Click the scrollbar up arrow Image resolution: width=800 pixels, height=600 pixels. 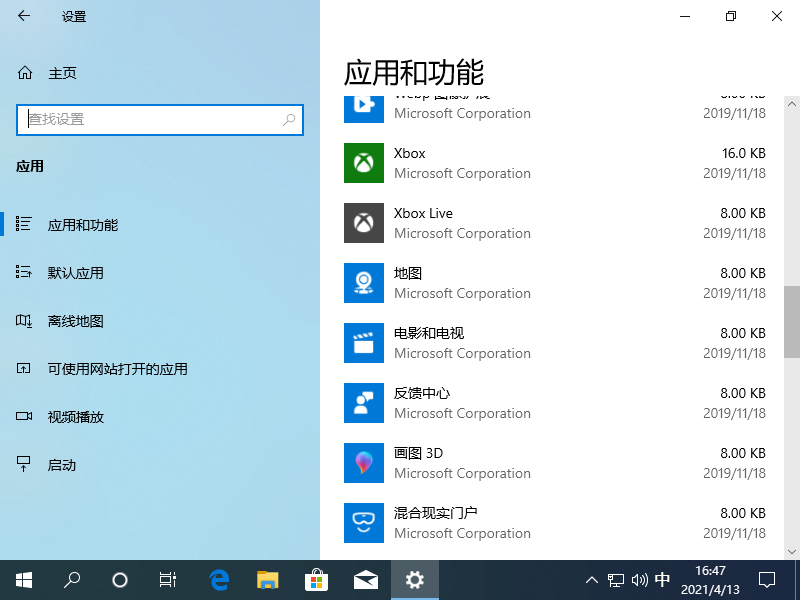tap(792, 104)
